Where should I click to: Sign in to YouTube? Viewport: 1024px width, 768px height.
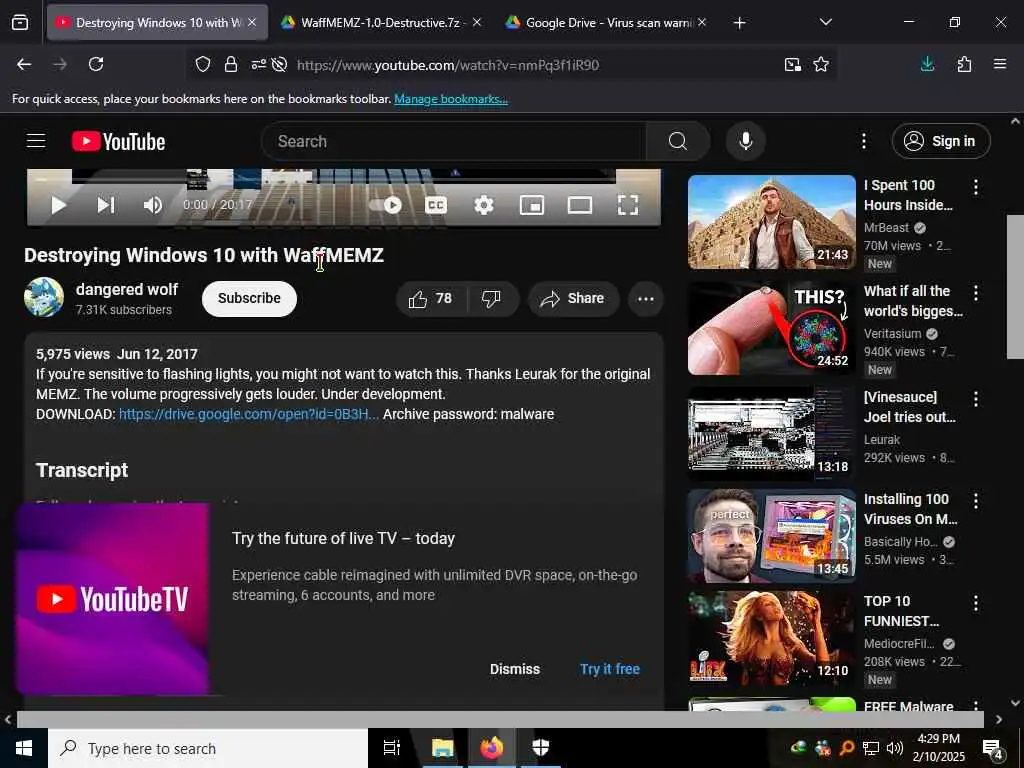point(940,141)
